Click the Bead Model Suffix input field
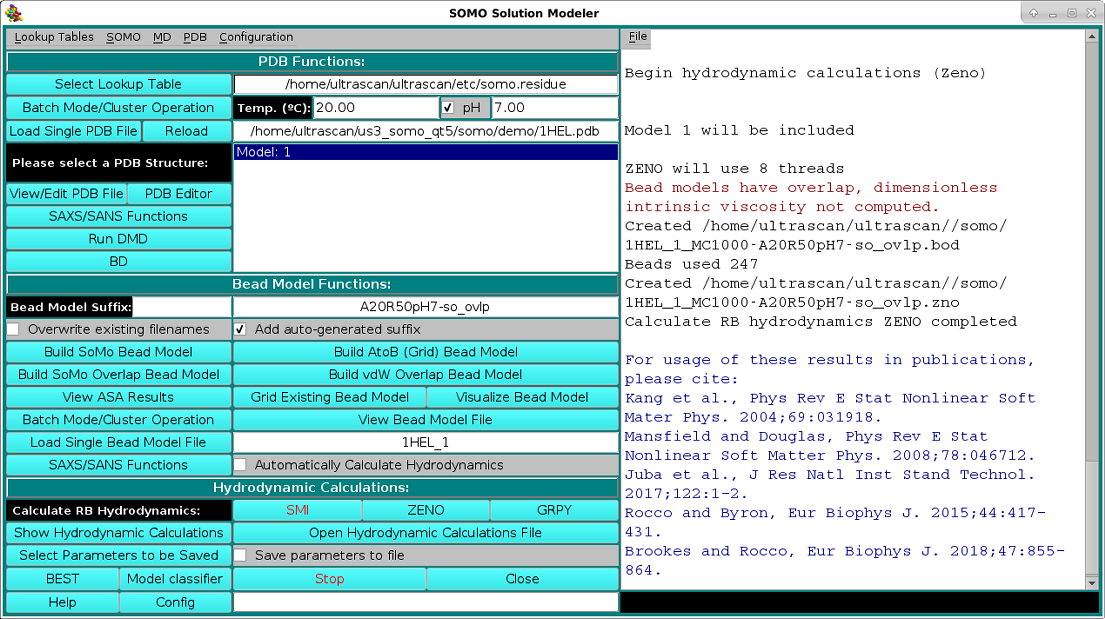The width and height of the screenshot is (1105, 619). click(182, 307)
